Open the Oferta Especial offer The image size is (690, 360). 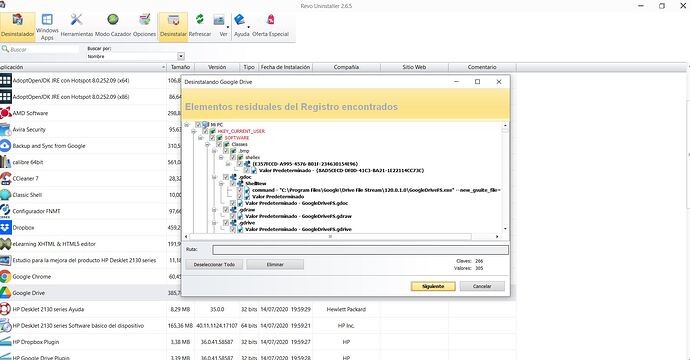pyautogui.click(x=270, y=26)
